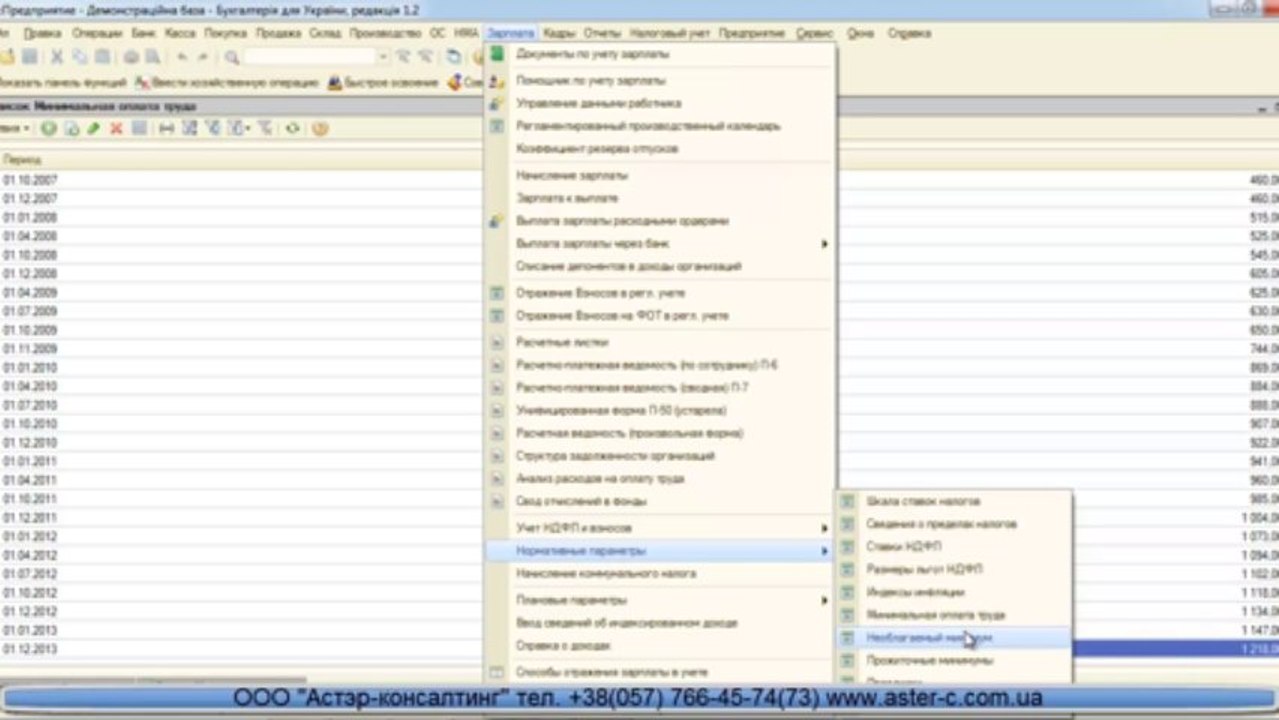Click the magnifier Search icon
This screenshot has width=1279, height=720.
(x=232, y=57)
